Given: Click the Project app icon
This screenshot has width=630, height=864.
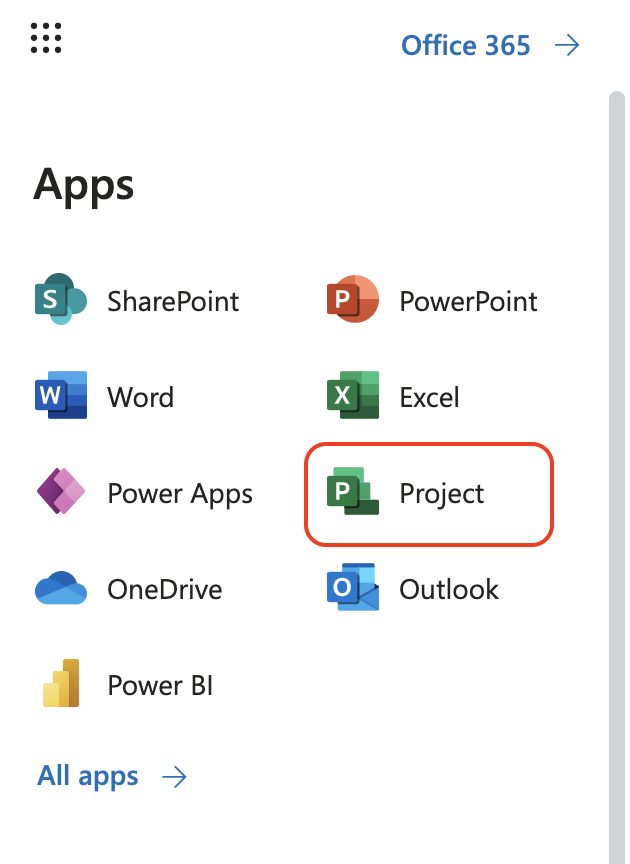Looking at the screenshot, I should coord(353,491).
